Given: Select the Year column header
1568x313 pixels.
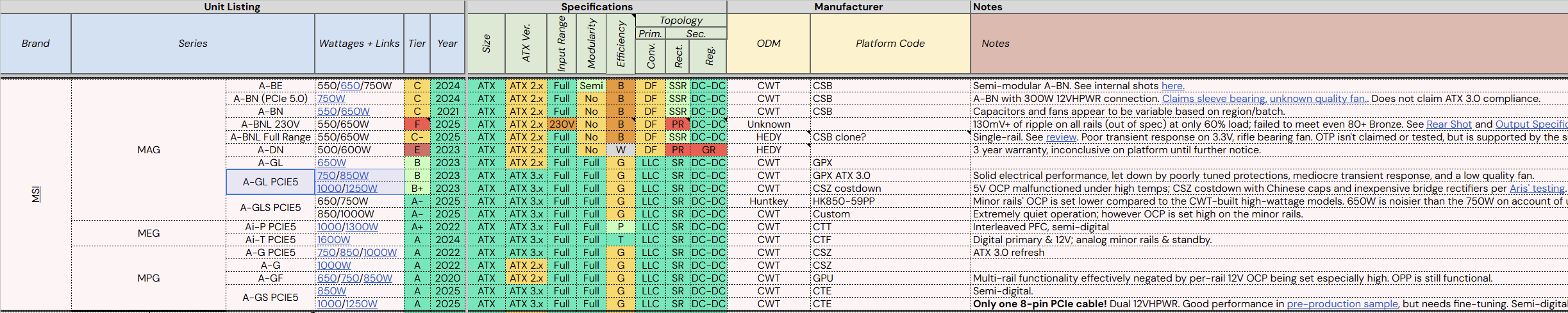Looking at the screenshot, I should (447, 44).
